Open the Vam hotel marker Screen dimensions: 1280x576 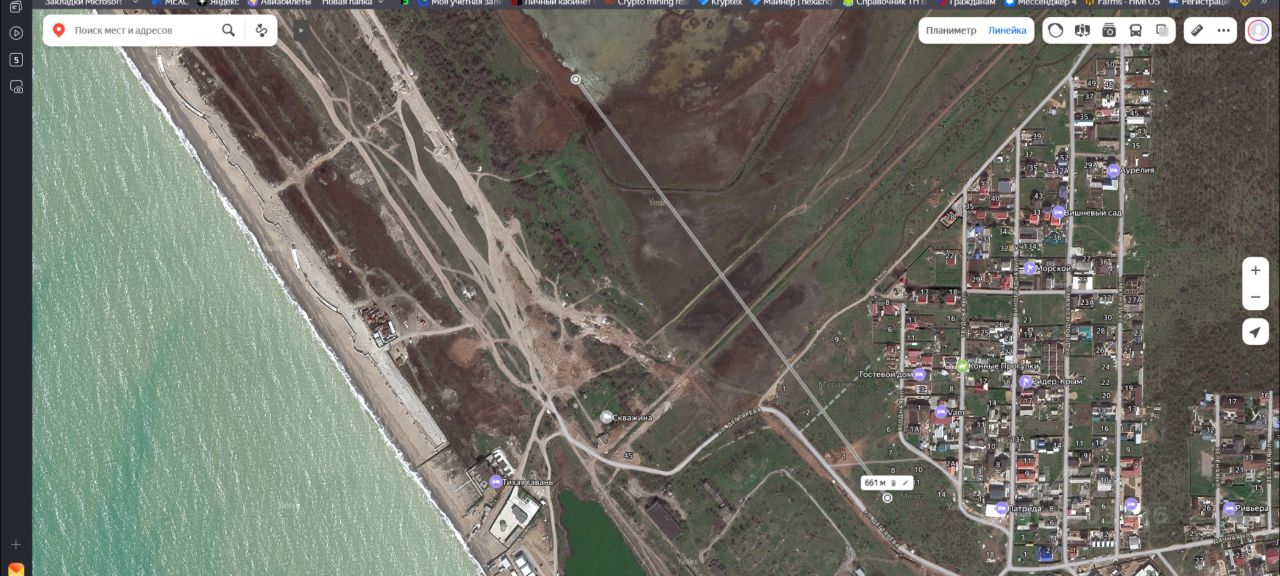940,412
